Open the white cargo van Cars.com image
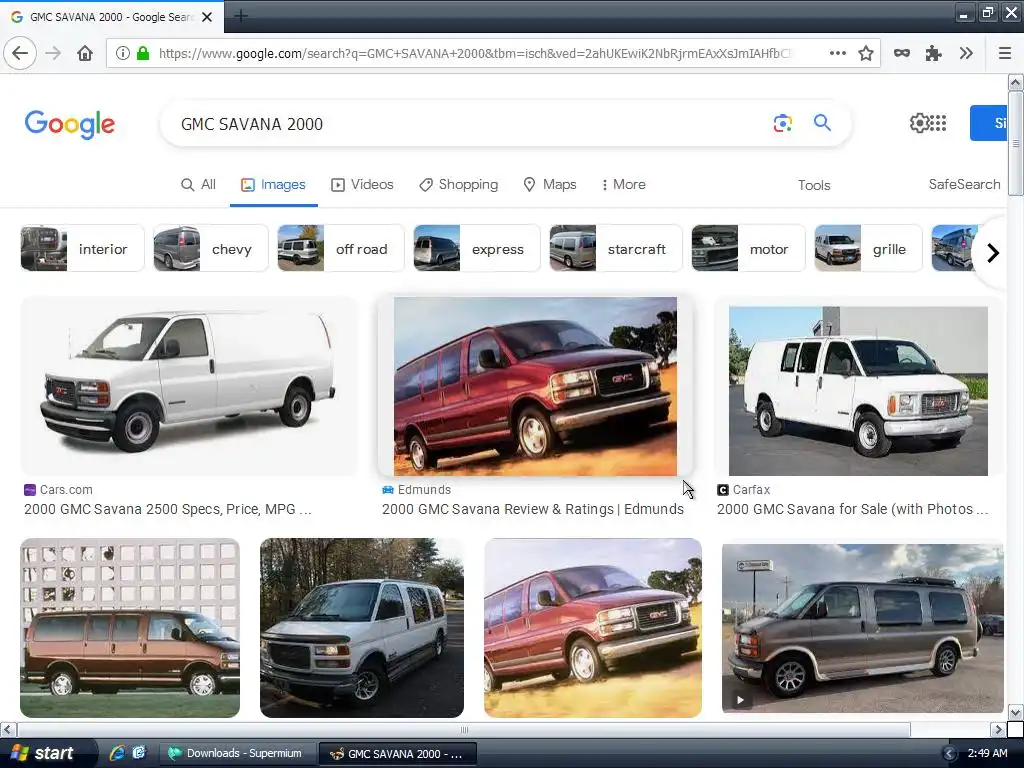 click(189, 386)
